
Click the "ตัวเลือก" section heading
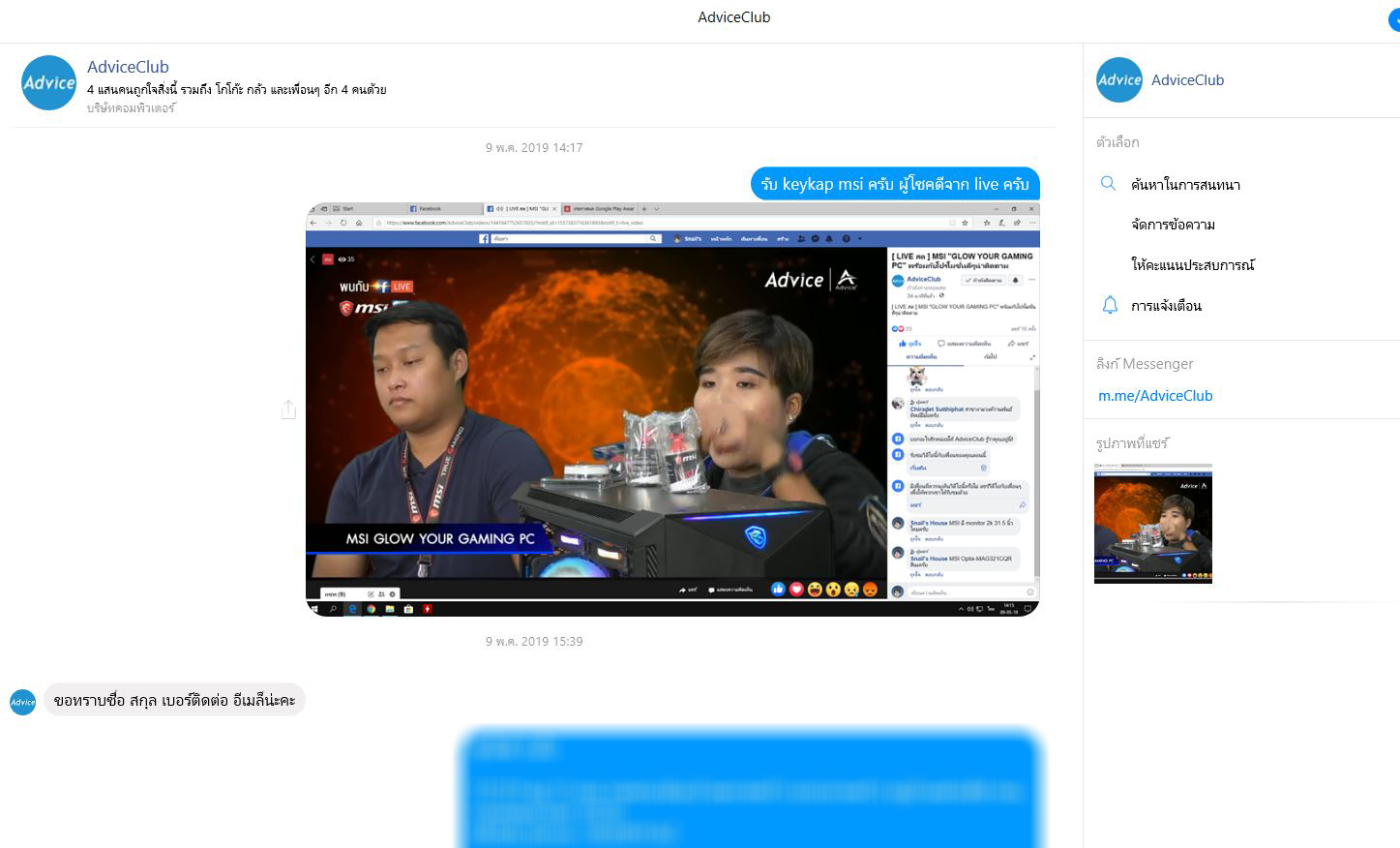click(x=1117, y=142)
